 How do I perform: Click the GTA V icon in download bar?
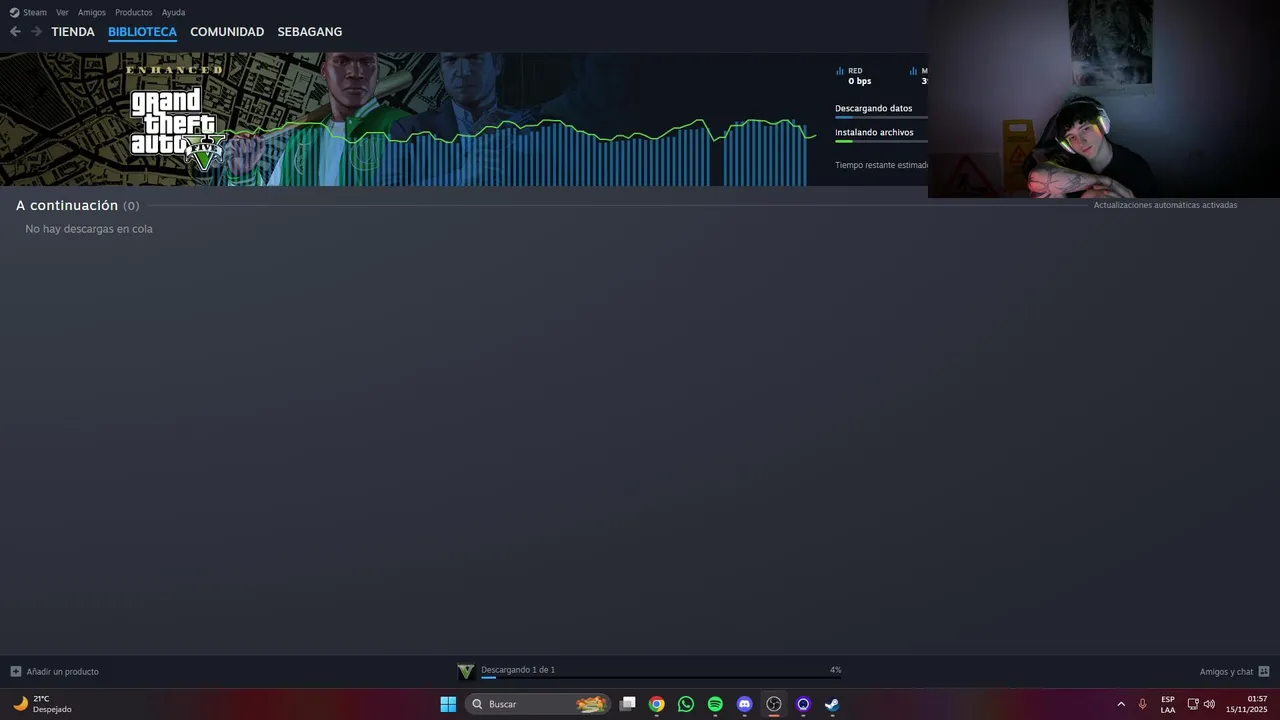[465, 671]
